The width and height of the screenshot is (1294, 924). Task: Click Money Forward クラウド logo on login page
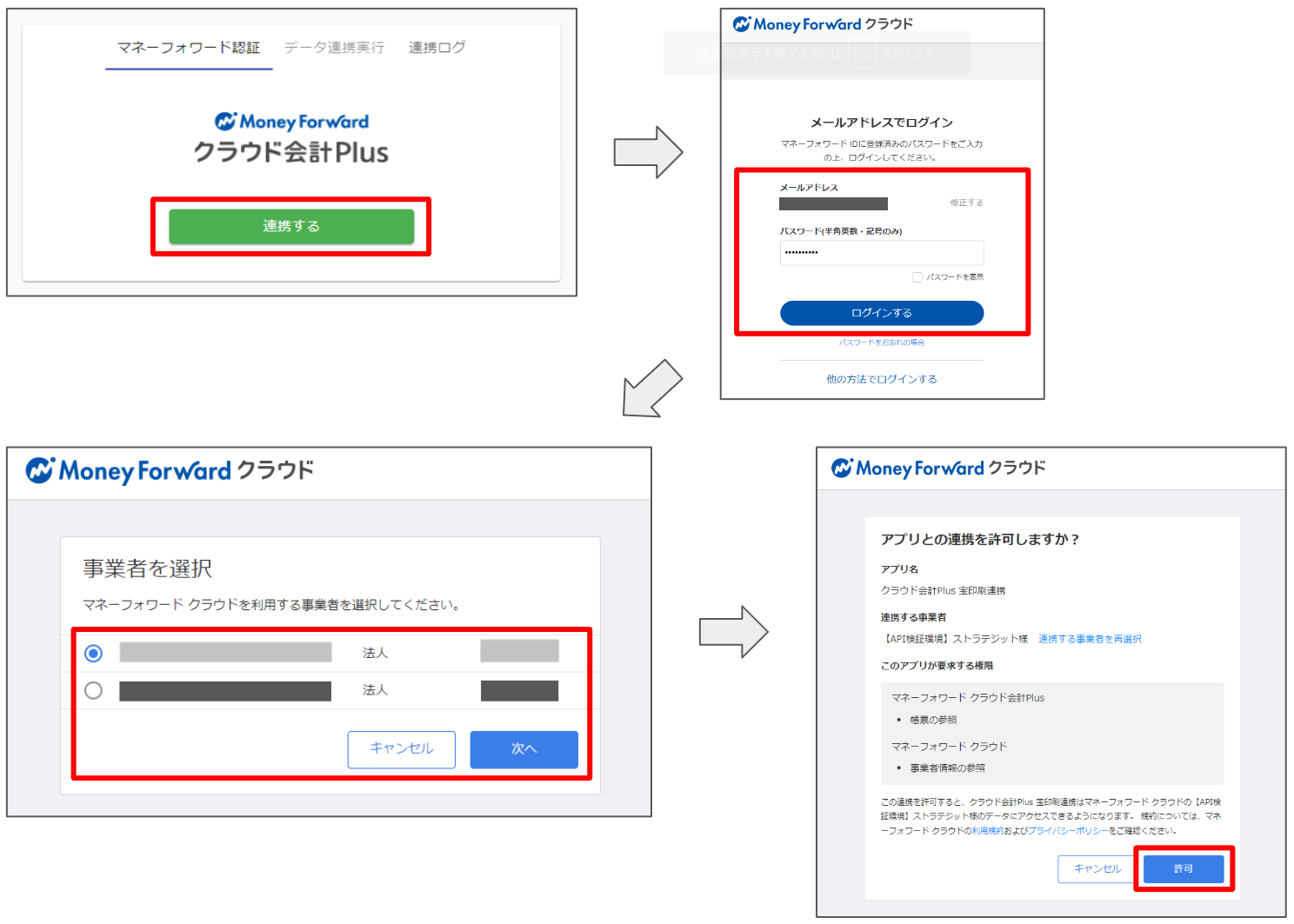tap(823, 24)
